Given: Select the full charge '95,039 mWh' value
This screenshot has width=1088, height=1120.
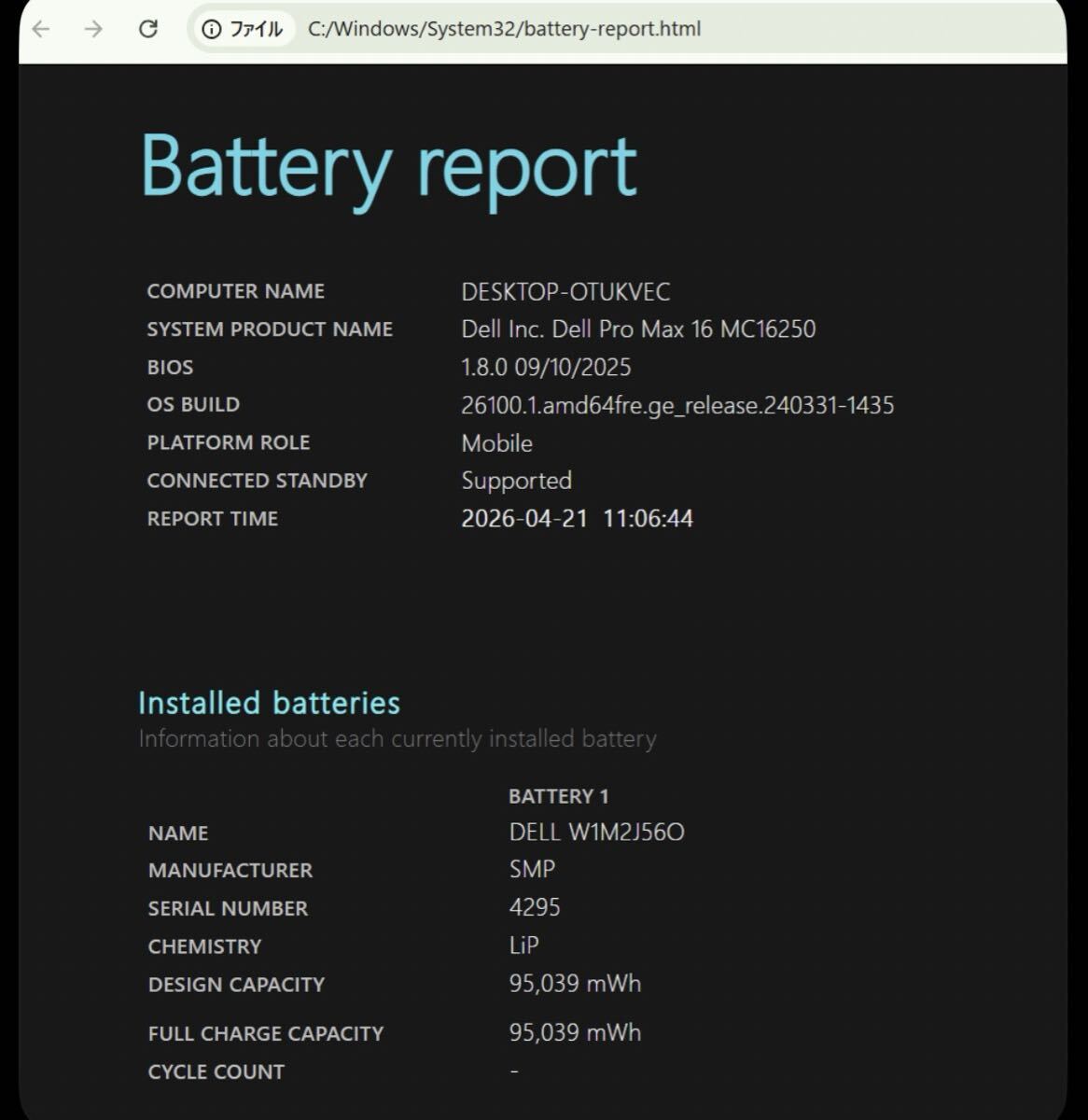Looking at the screenshot, I should pos(575,1033).
